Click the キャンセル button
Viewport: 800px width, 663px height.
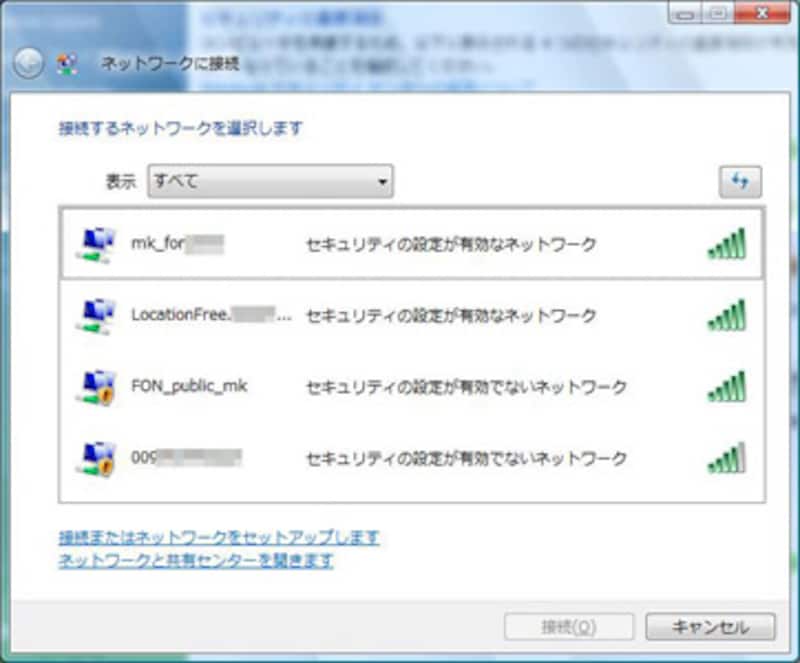710,627
